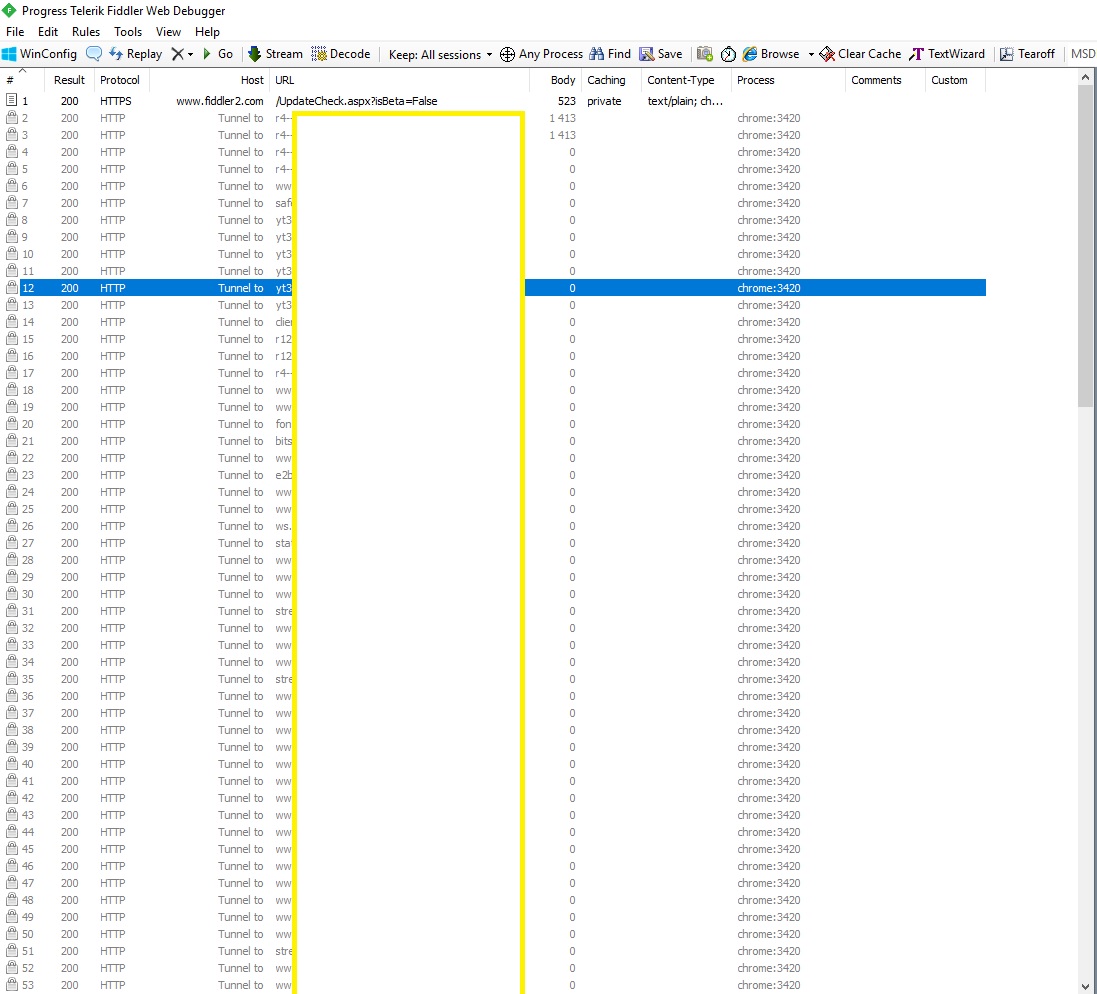Click the timer stopwatch icon
Viewport: 1097px width, 994px height.
[728, 54]
